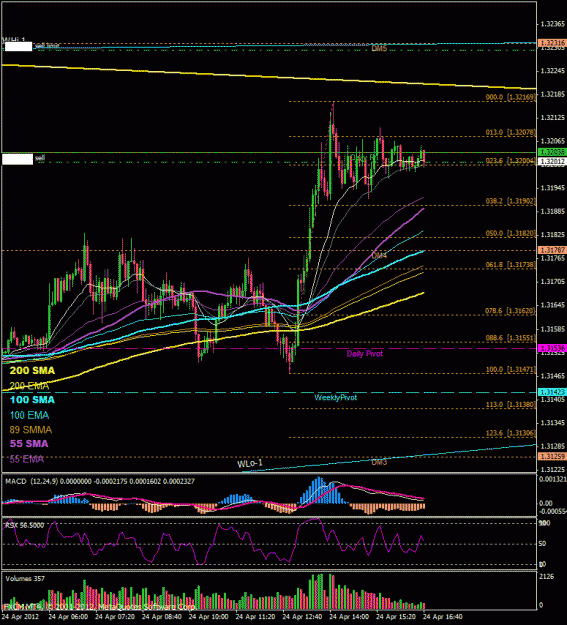567x625 pixels.
Task: Click the WeeklyPivot line label
Action: click(335, 397)
